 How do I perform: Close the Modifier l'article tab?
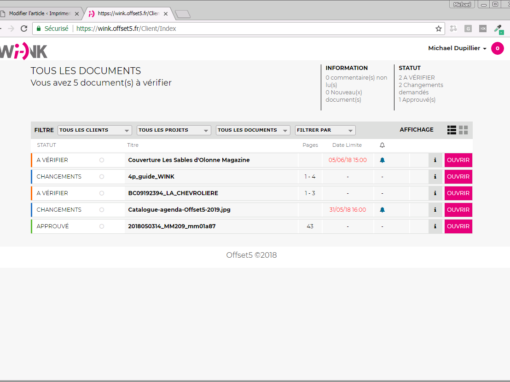click(x=77, y=14)
